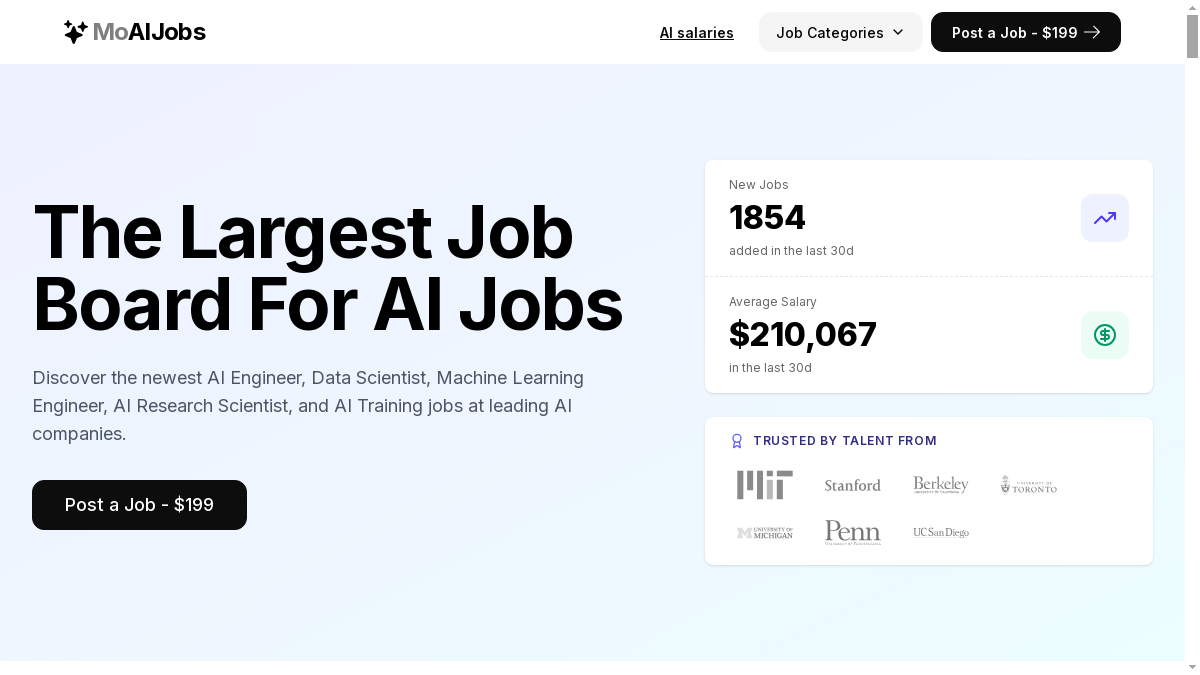Click the University of Toronto logo
This screenshot has height=675, width=1200.
[x=1028, y=485]
